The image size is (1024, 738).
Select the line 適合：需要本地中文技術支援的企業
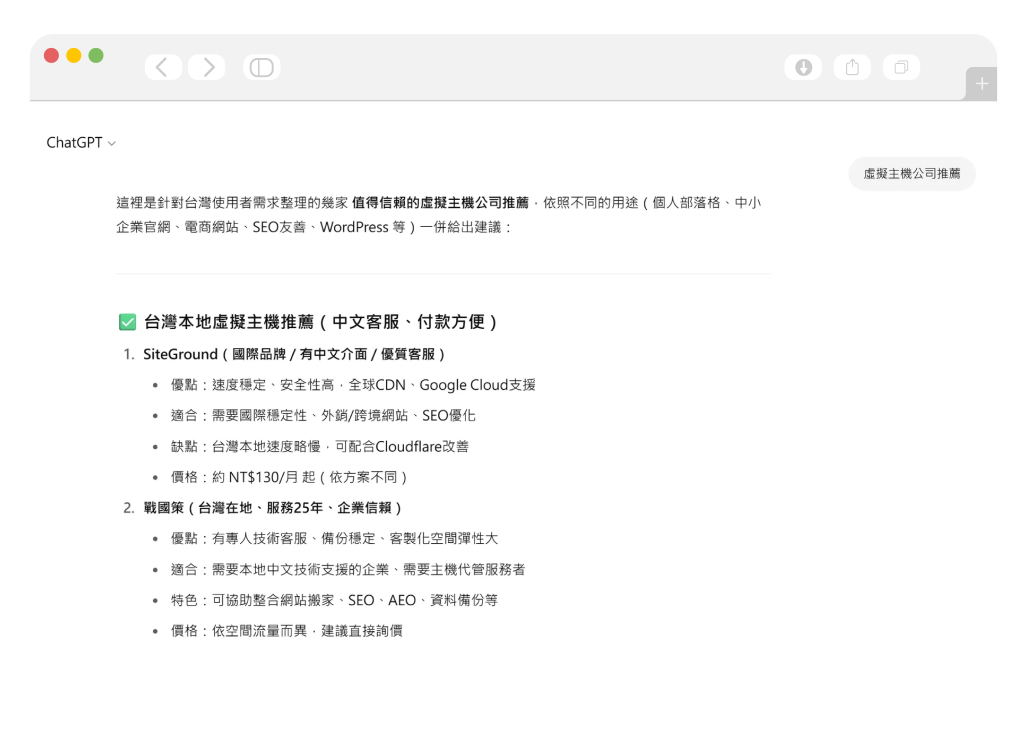click(348, 569)
